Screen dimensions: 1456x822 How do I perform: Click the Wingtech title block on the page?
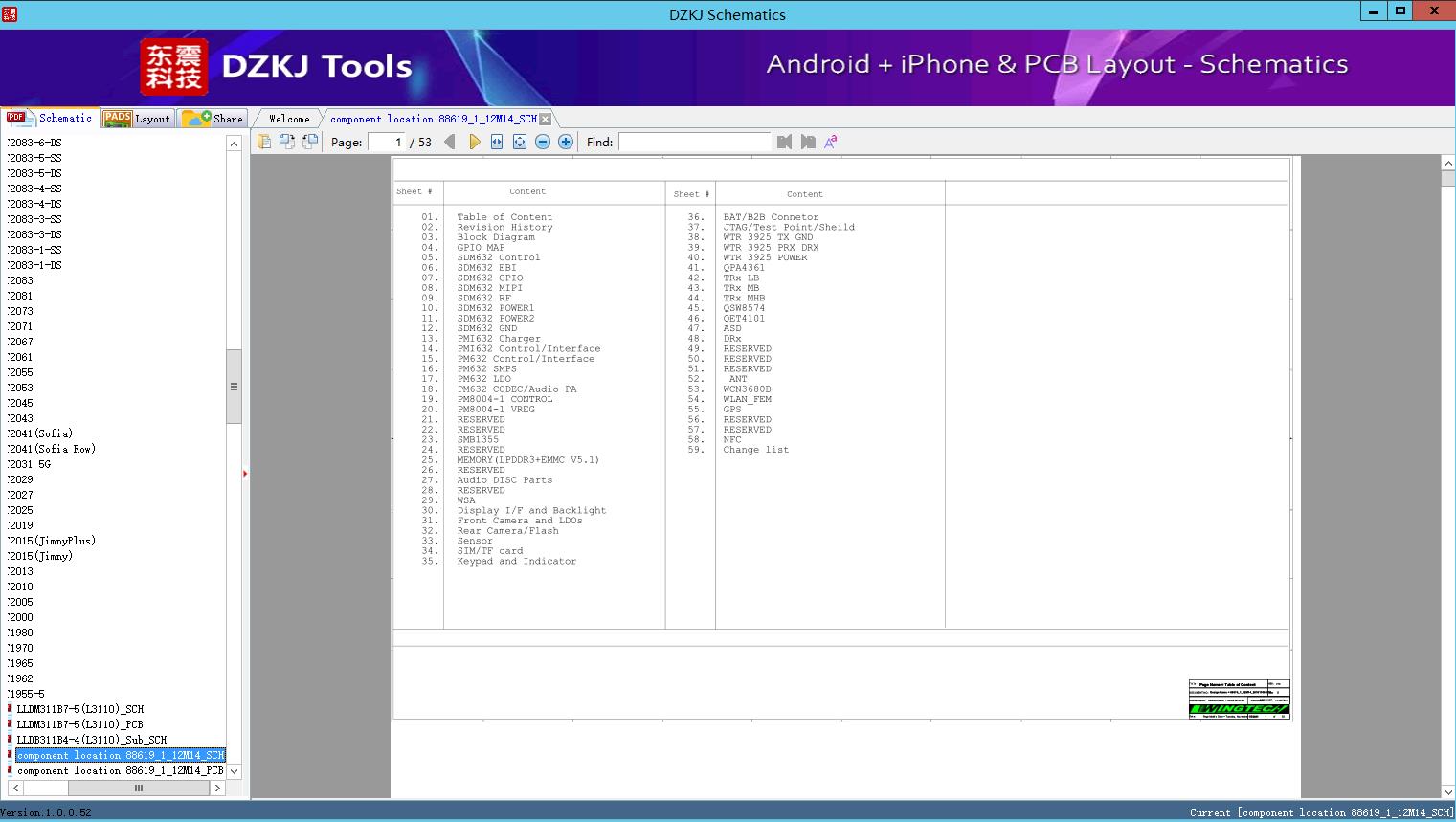pos(1239,699)
